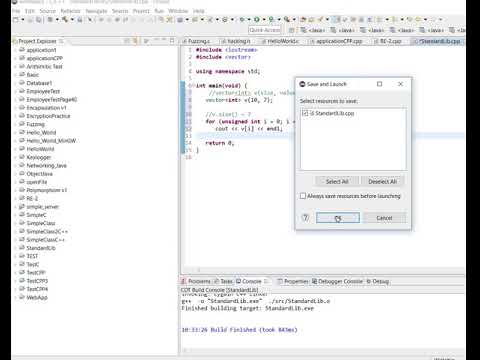Open the Properties tab
This screenshot has height=360, width=480.
[x=293, y=281]
